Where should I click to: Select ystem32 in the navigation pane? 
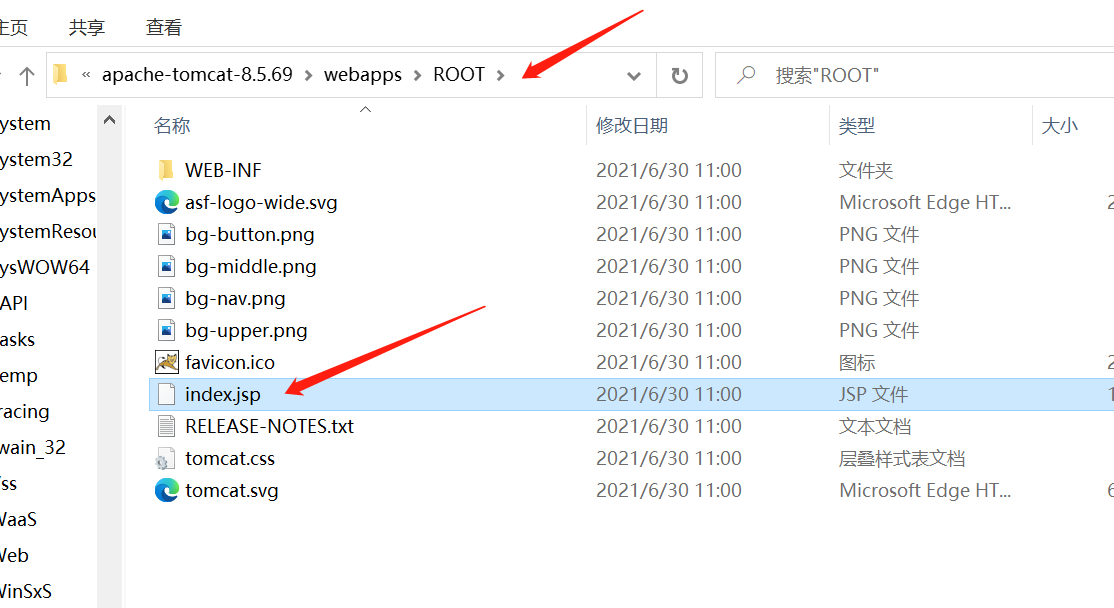[x=36, y=160]
